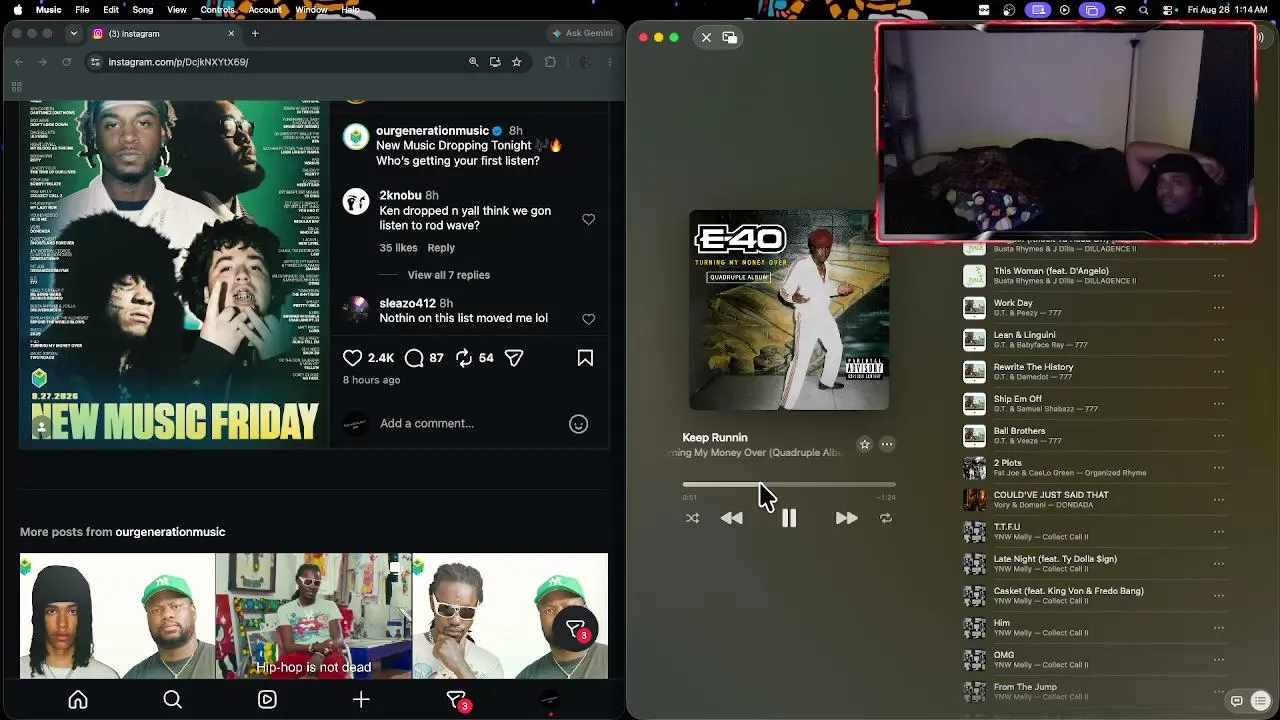Open a new Chrome tab
This screenshot has height=720, width=1280.
(255, 33)
